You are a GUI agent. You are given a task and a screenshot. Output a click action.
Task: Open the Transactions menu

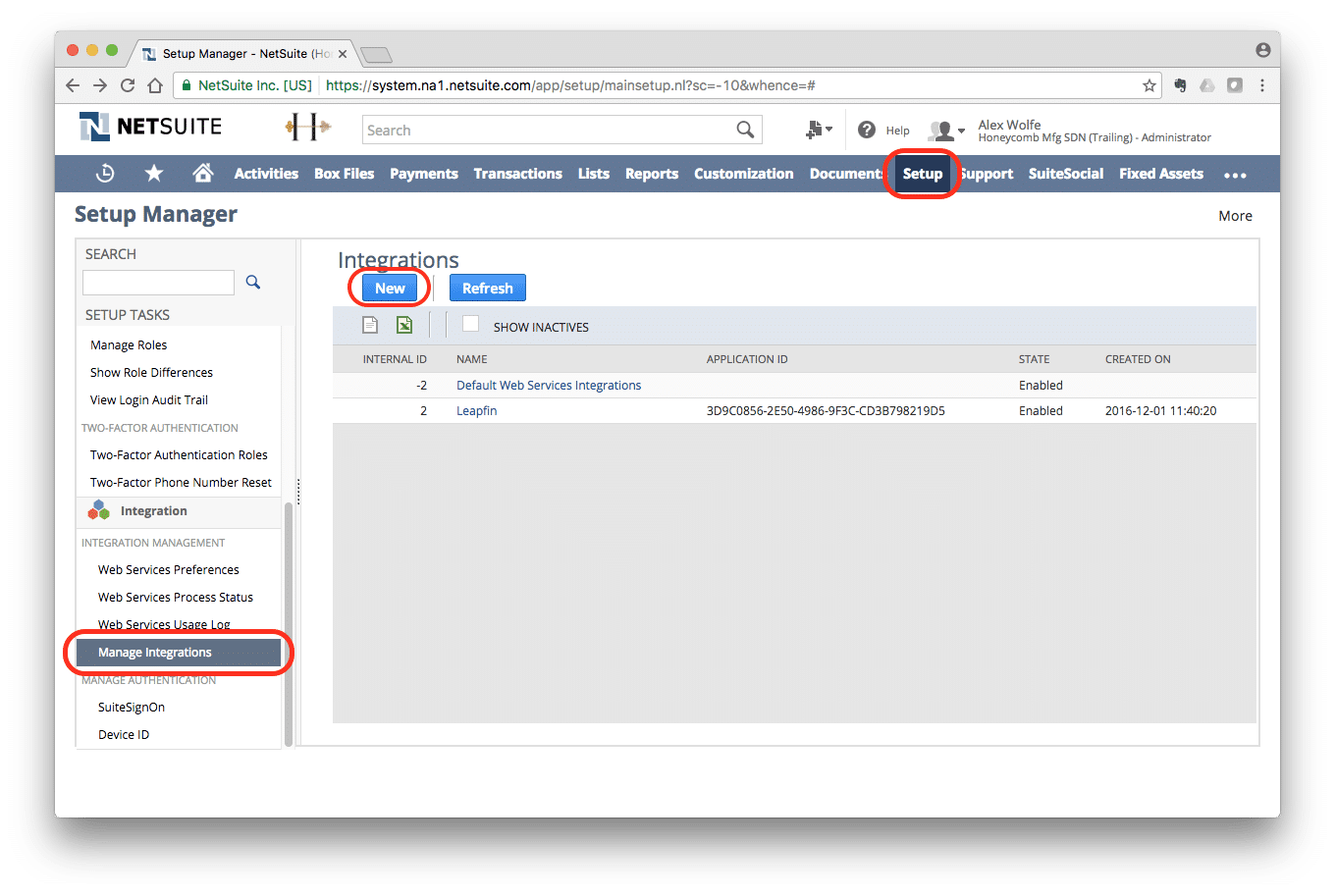(517, 174)
